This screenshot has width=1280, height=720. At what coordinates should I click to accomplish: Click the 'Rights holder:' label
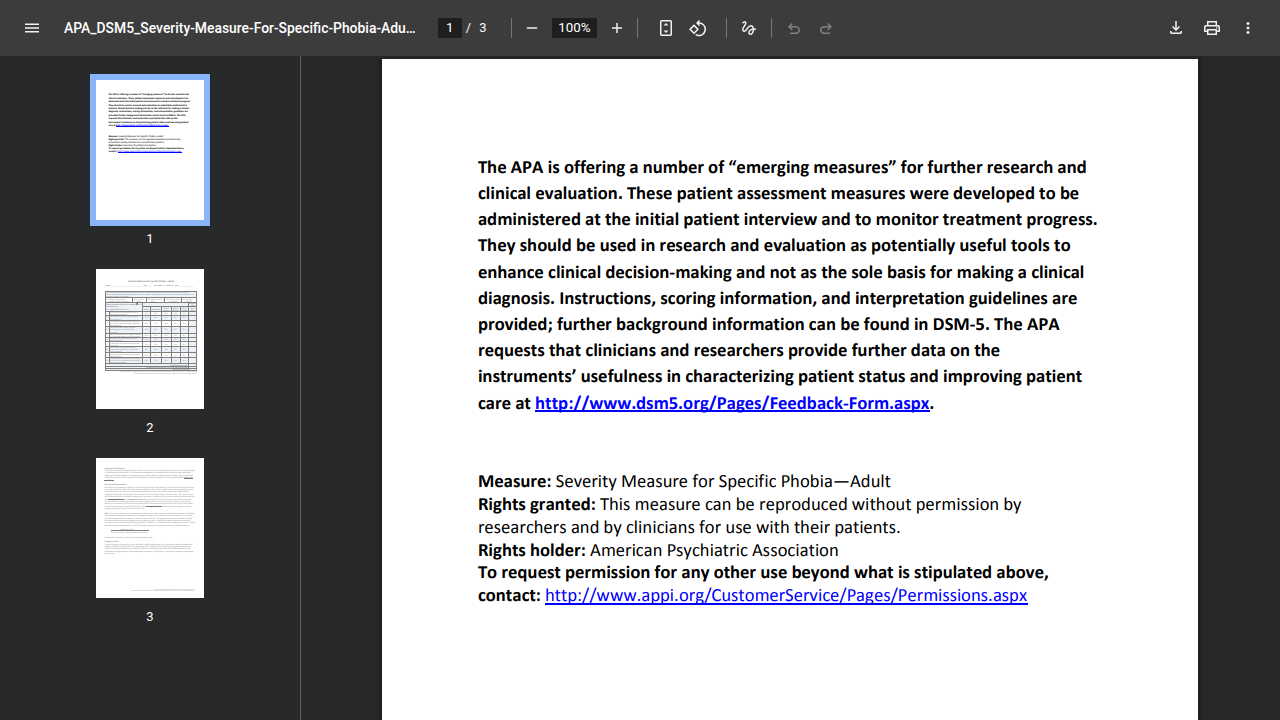532,550
